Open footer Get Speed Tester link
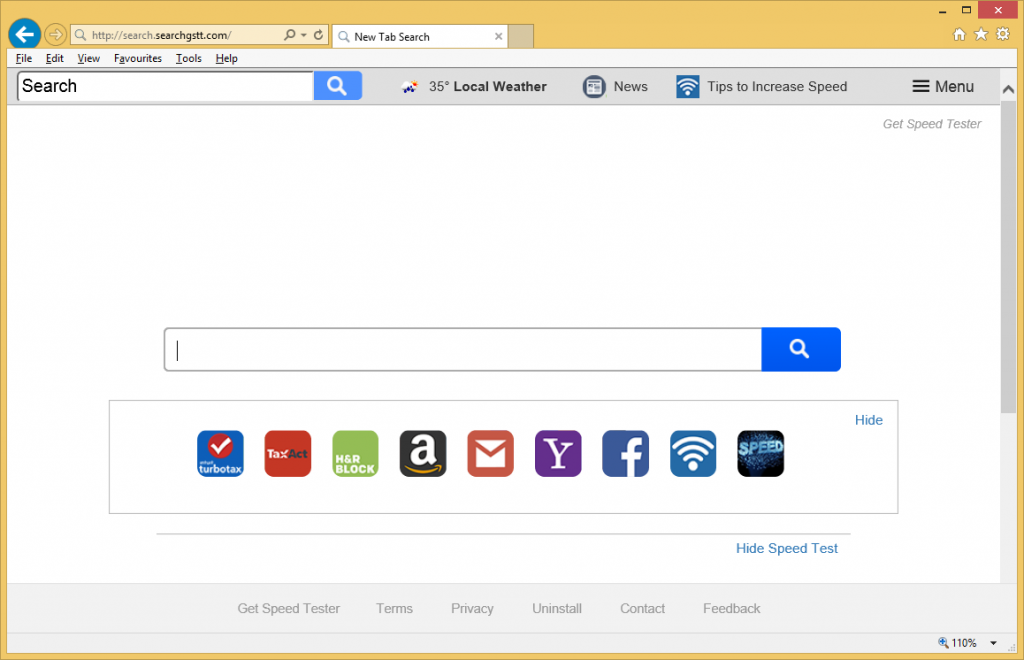This screenshot has width=1024, height=660. 289,608
